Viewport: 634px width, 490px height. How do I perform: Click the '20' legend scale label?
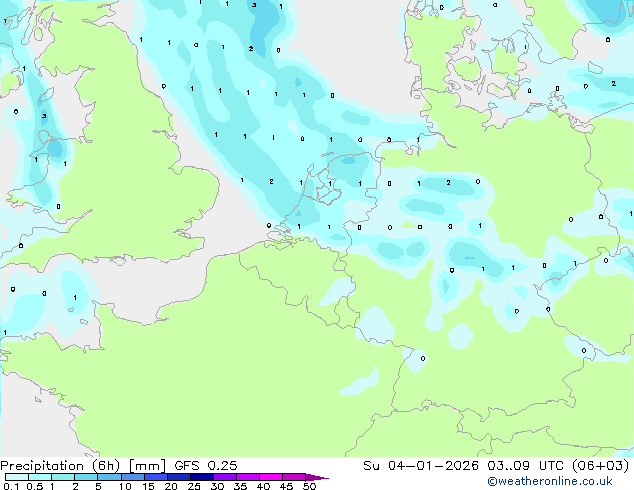171,486
